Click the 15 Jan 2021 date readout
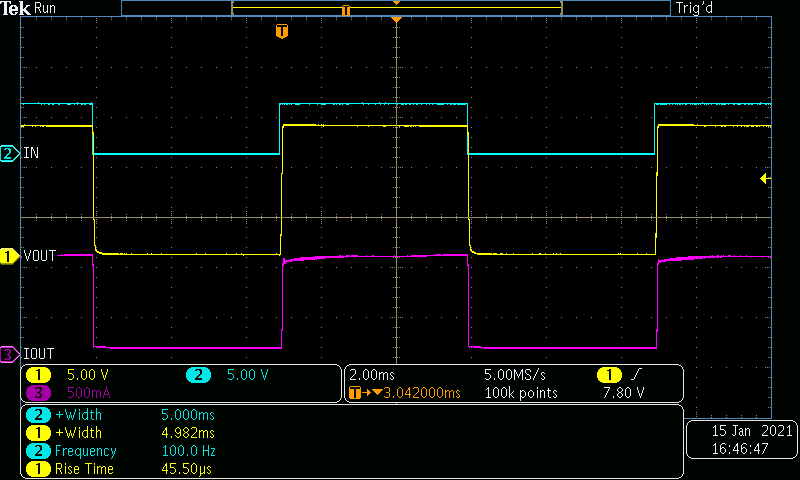Viewport: 800px width, 480px height. [x=752, y=431]
